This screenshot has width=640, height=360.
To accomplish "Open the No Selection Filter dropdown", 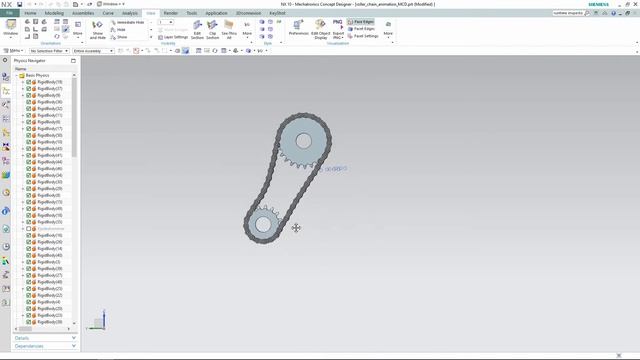I will coord(49,51).
